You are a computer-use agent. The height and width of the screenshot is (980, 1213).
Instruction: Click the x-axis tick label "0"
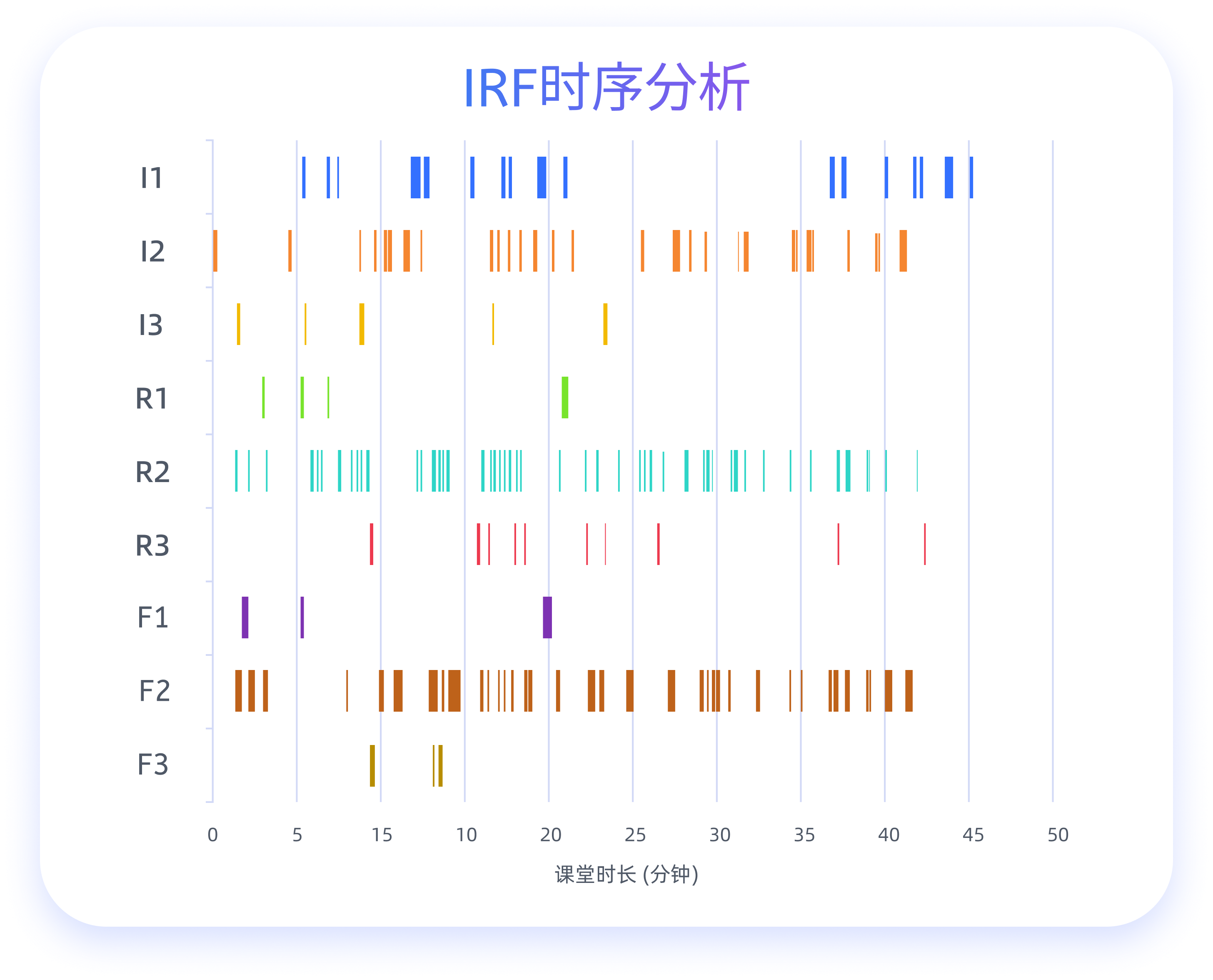tap(212, 834)
